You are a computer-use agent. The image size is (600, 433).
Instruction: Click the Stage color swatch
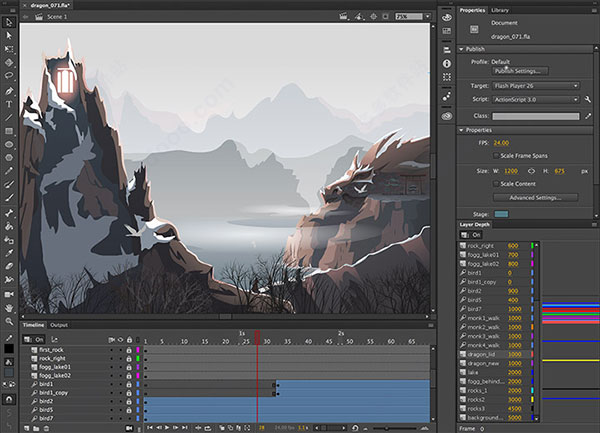tap(502, 213)
